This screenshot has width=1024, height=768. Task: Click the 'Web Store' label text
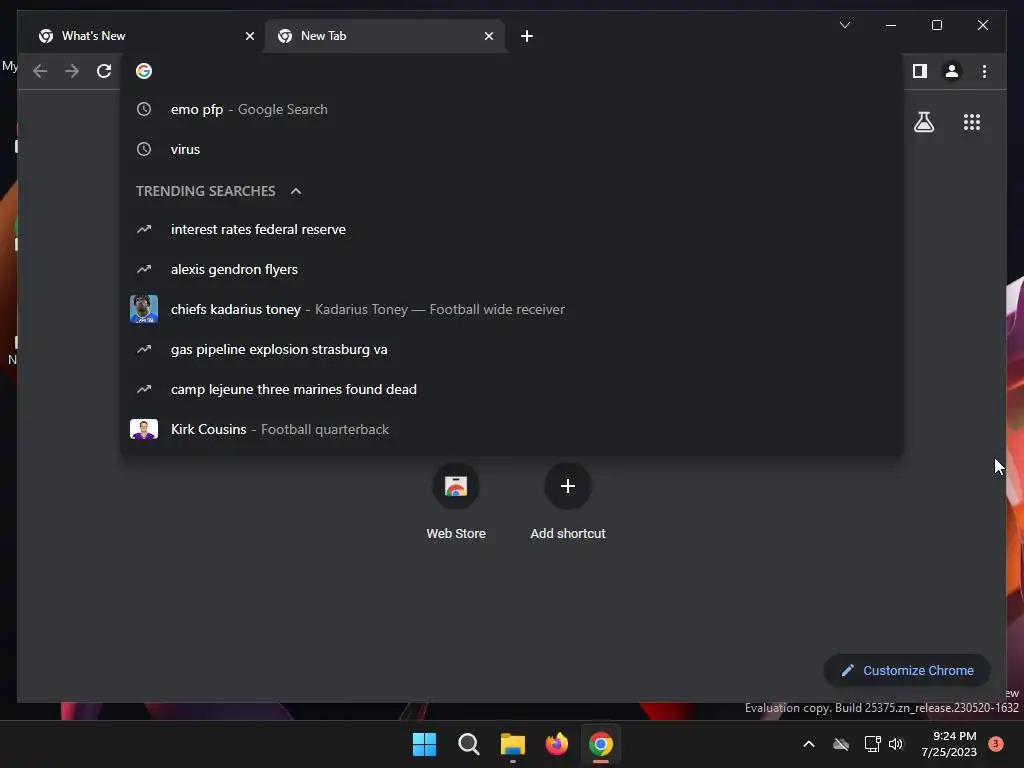coord(456,534)
